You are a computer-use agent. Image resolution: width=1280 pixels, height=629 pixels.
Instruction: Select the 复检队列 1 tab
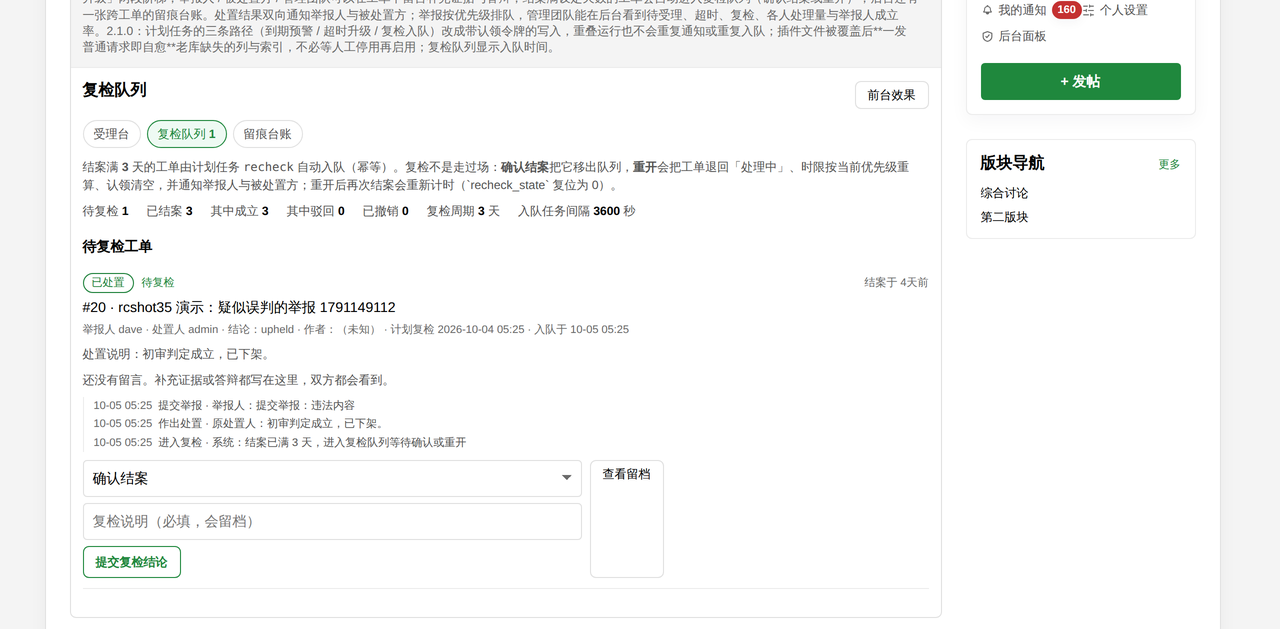(186, 134)
